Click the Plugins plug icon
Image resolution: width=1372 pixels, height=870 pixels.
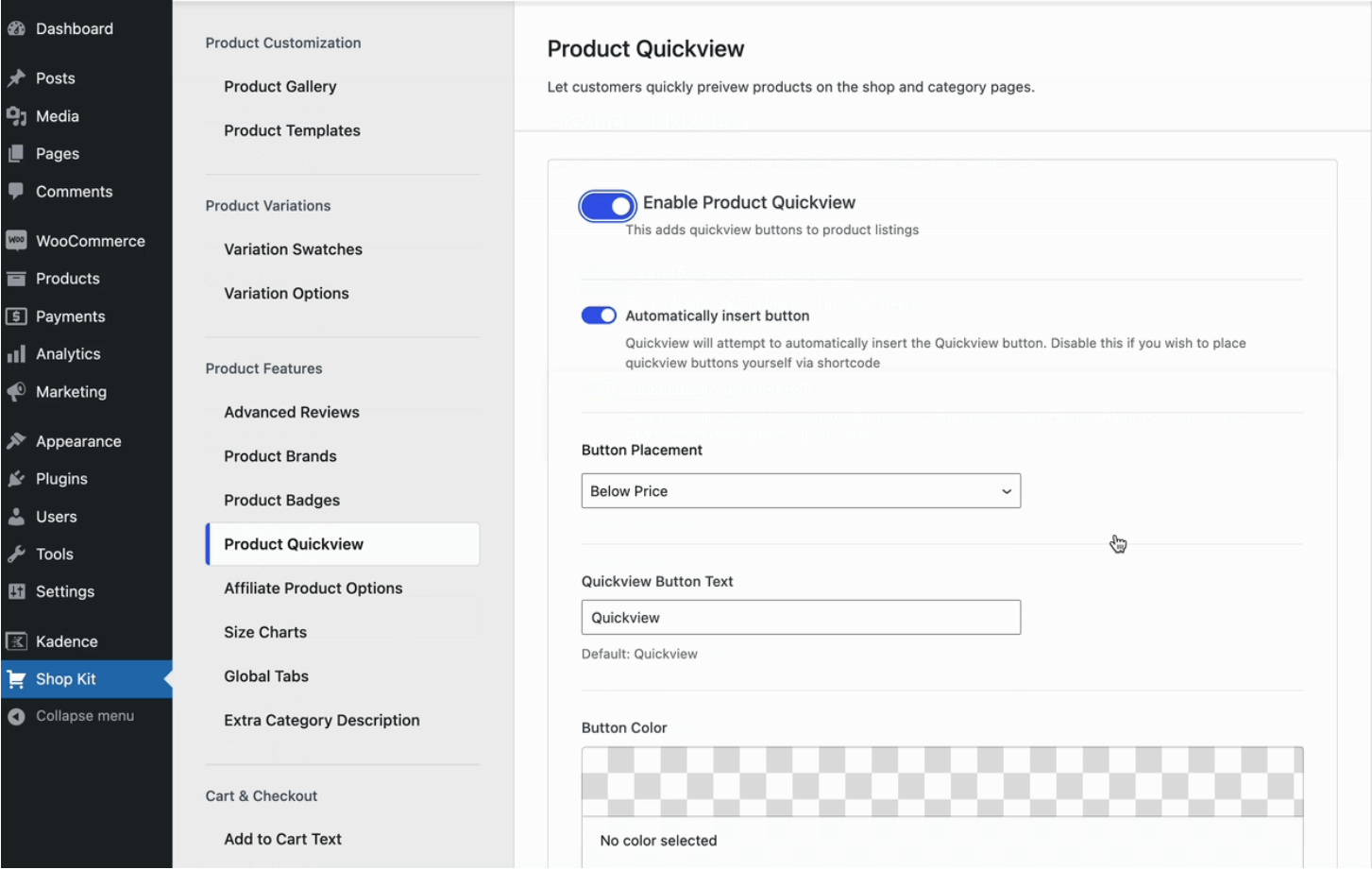(16, 479)
